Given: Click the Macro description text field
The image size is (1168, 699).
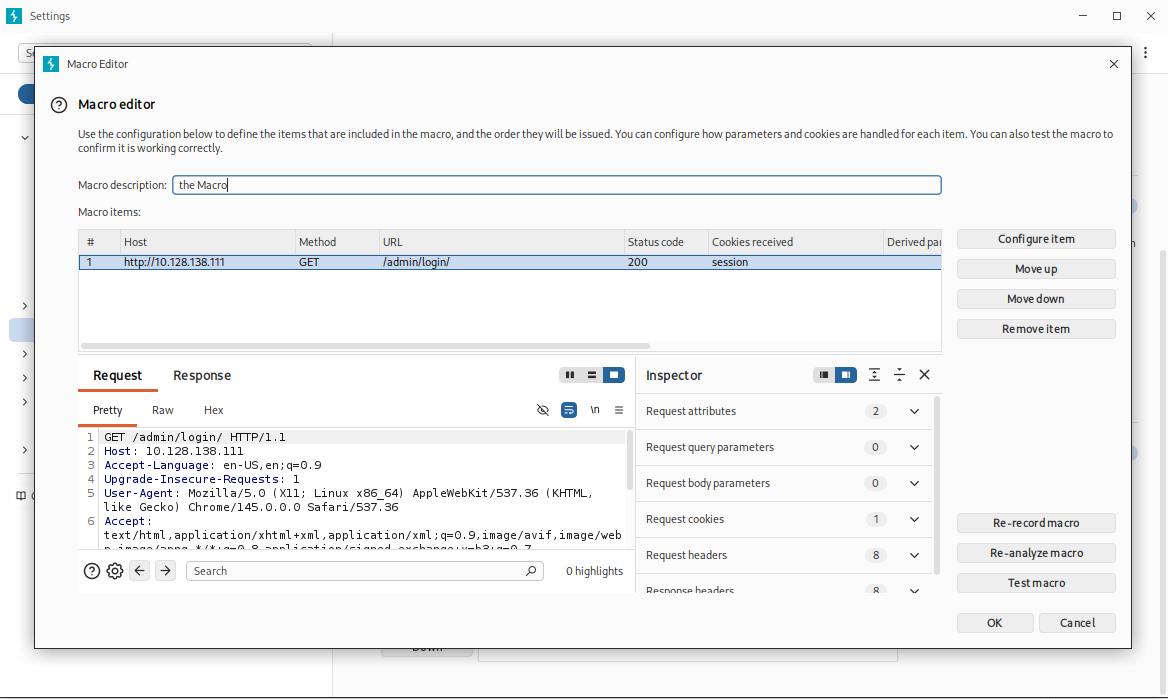Looking at the screenshot, I should pyautogui.click(x=556, y=185).
